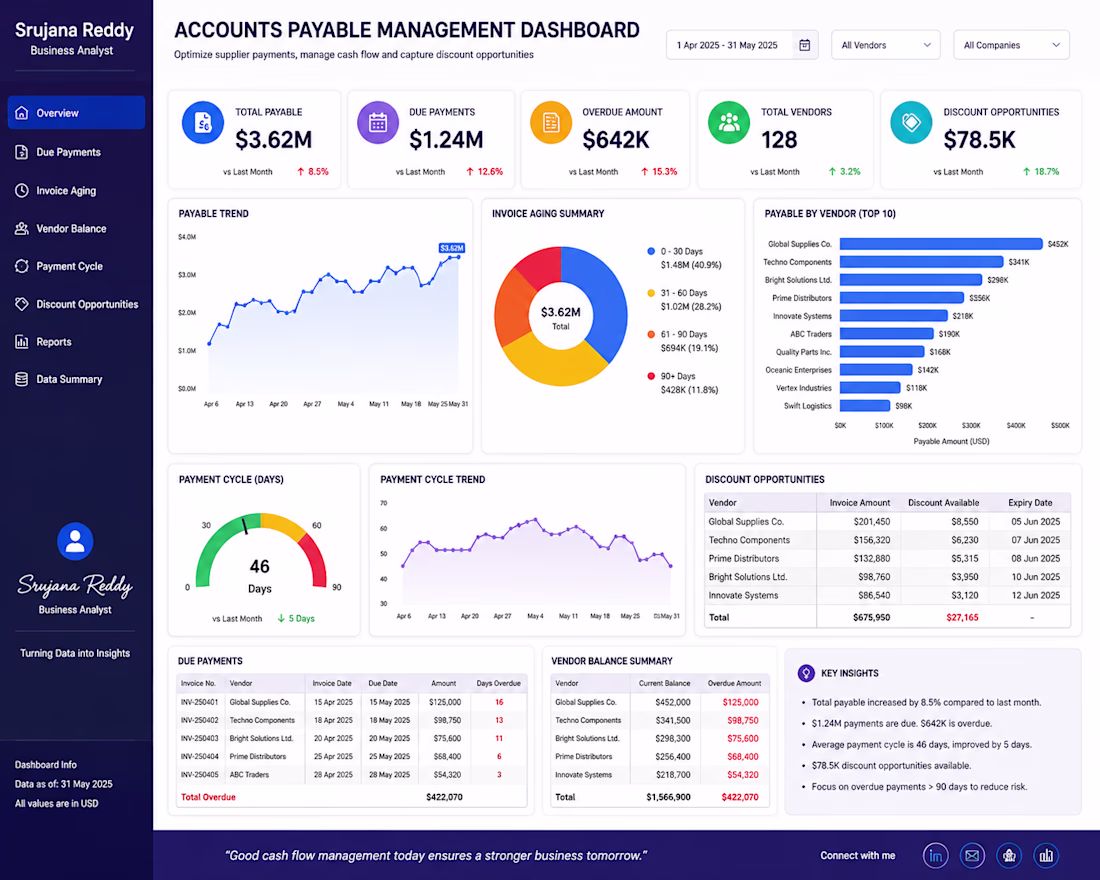Click the Data Summary database icon

click(22, 379)
